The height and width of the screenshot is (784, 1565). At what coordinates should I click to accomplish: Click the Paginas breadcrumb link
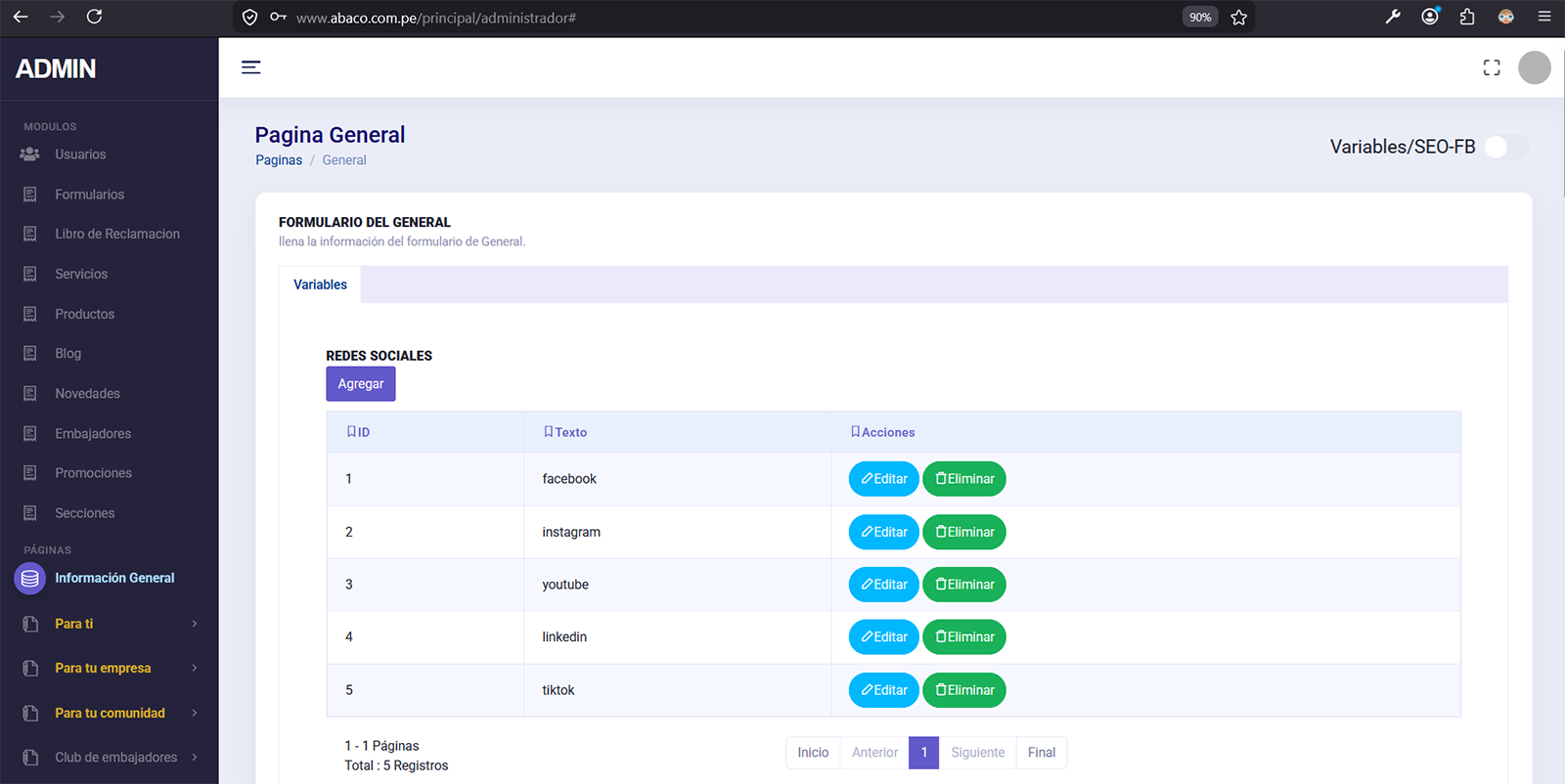pyautogui.click(x=279, y=160)
